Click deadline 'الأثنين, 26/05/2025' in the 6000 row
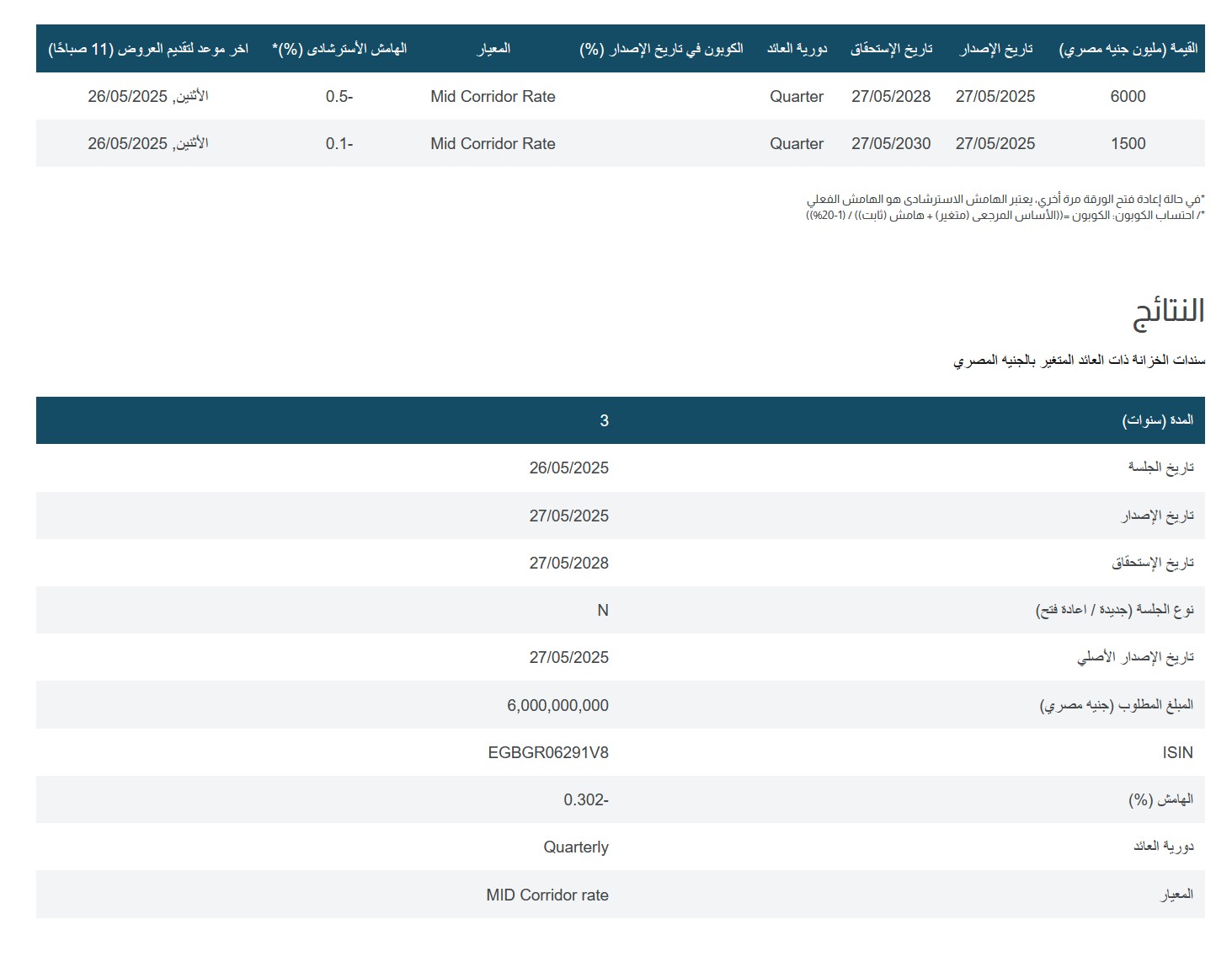This screenshot has width=1232, height=962. point(148,96)
